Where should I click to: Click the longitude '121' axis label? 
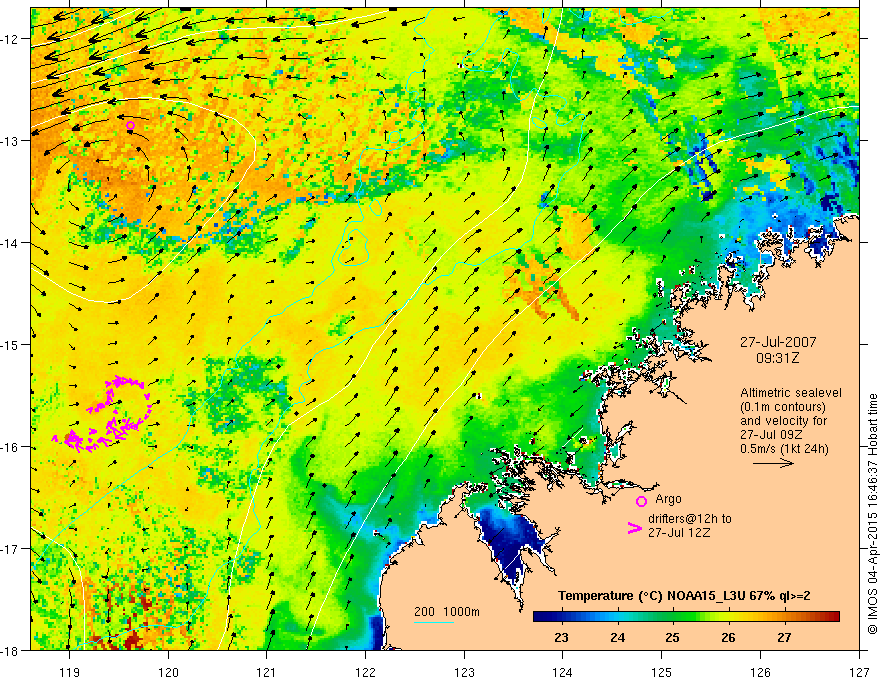(x=267, y=672)
